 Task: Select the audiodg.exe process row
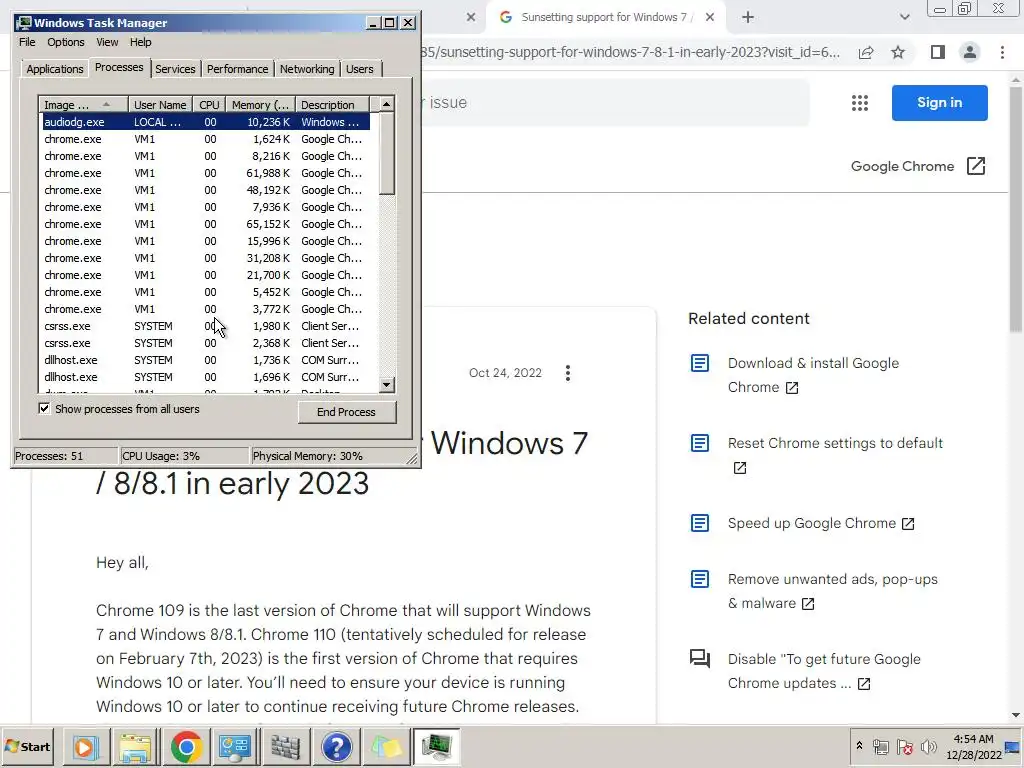tap(205, 122)
